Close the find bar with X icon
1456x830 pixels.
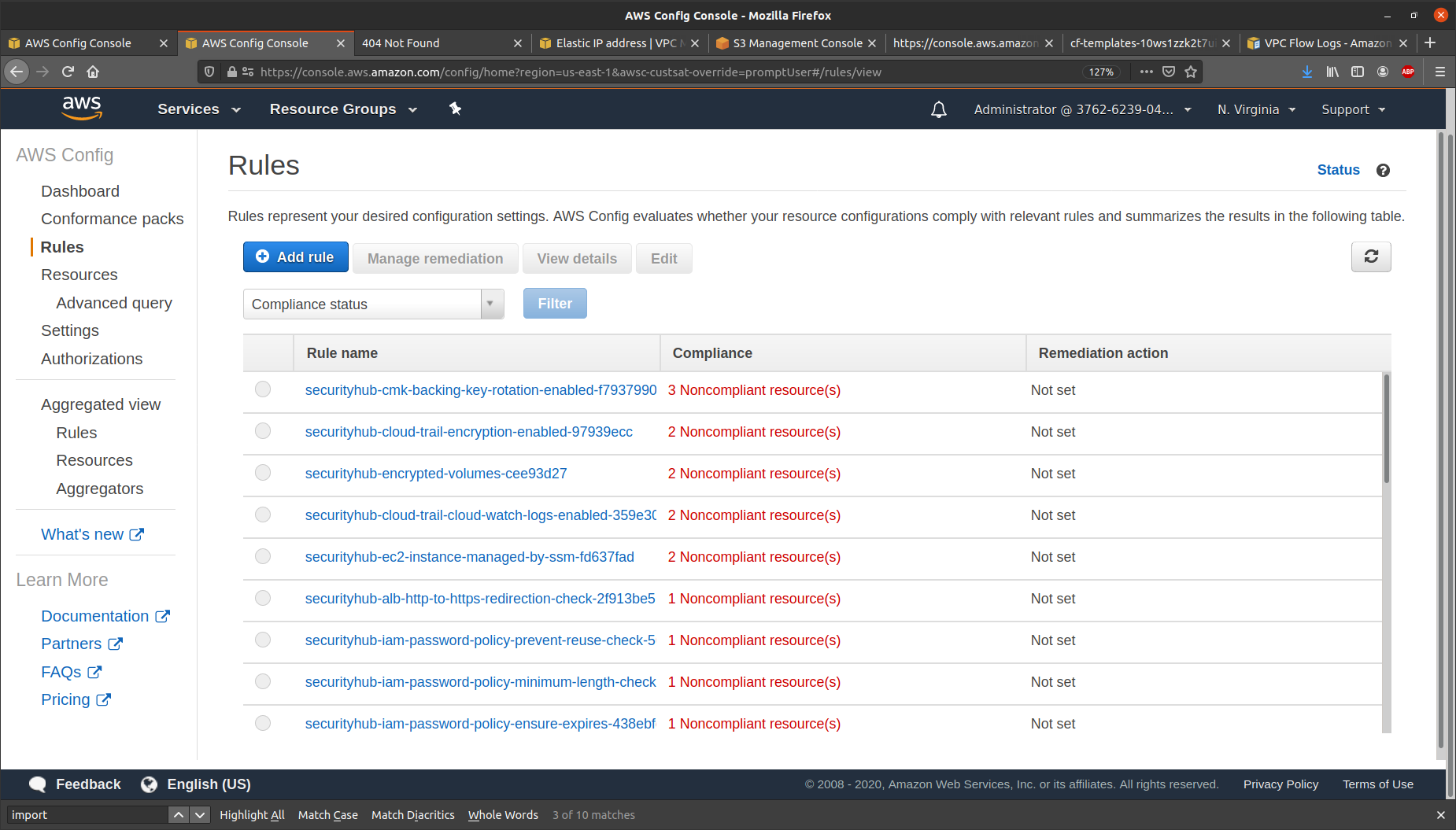click(1440, 815)
